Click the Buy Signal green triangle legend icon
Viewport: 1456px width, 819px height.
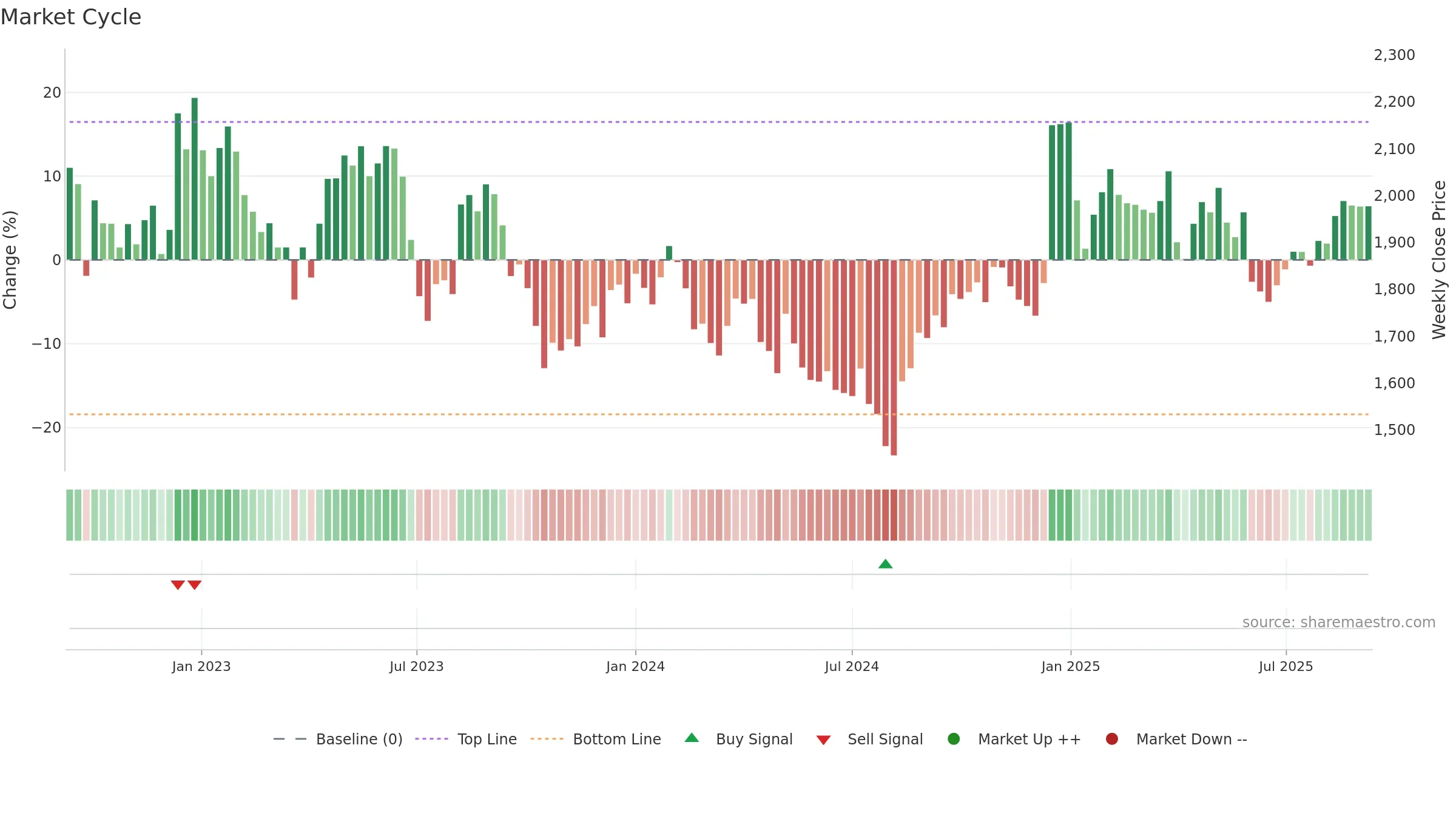[x=692, y=738]
